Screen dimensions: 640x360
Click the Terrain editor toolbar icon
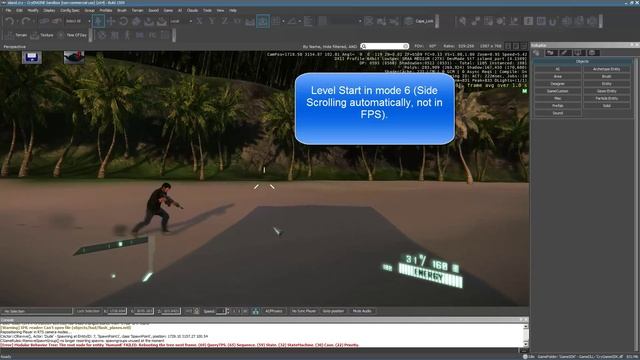[x=17, y=36]
